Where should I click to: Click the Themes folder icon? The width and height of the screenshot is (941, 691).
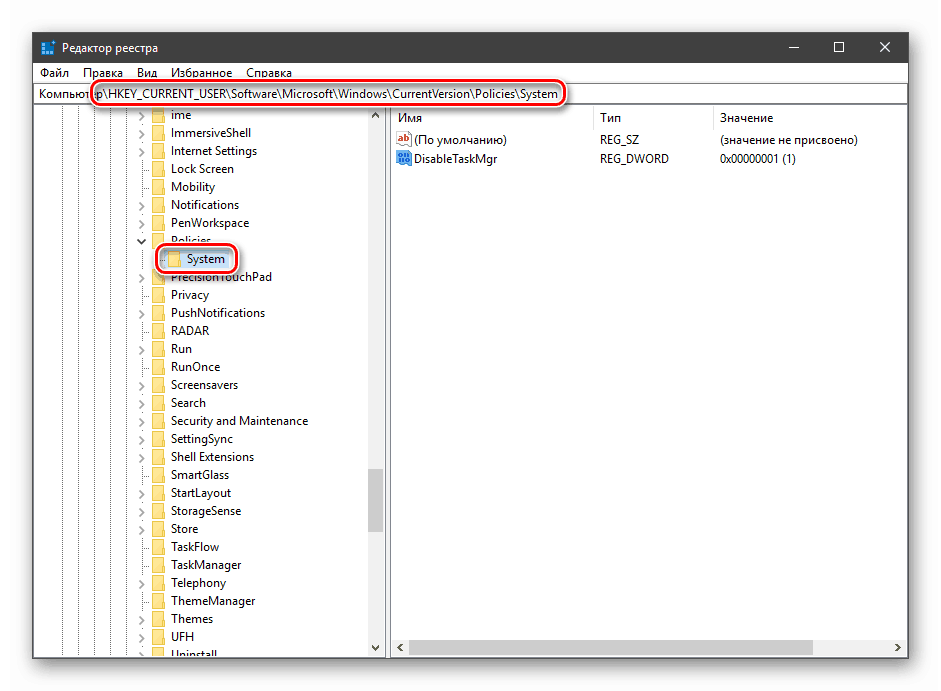coord(158,619)
